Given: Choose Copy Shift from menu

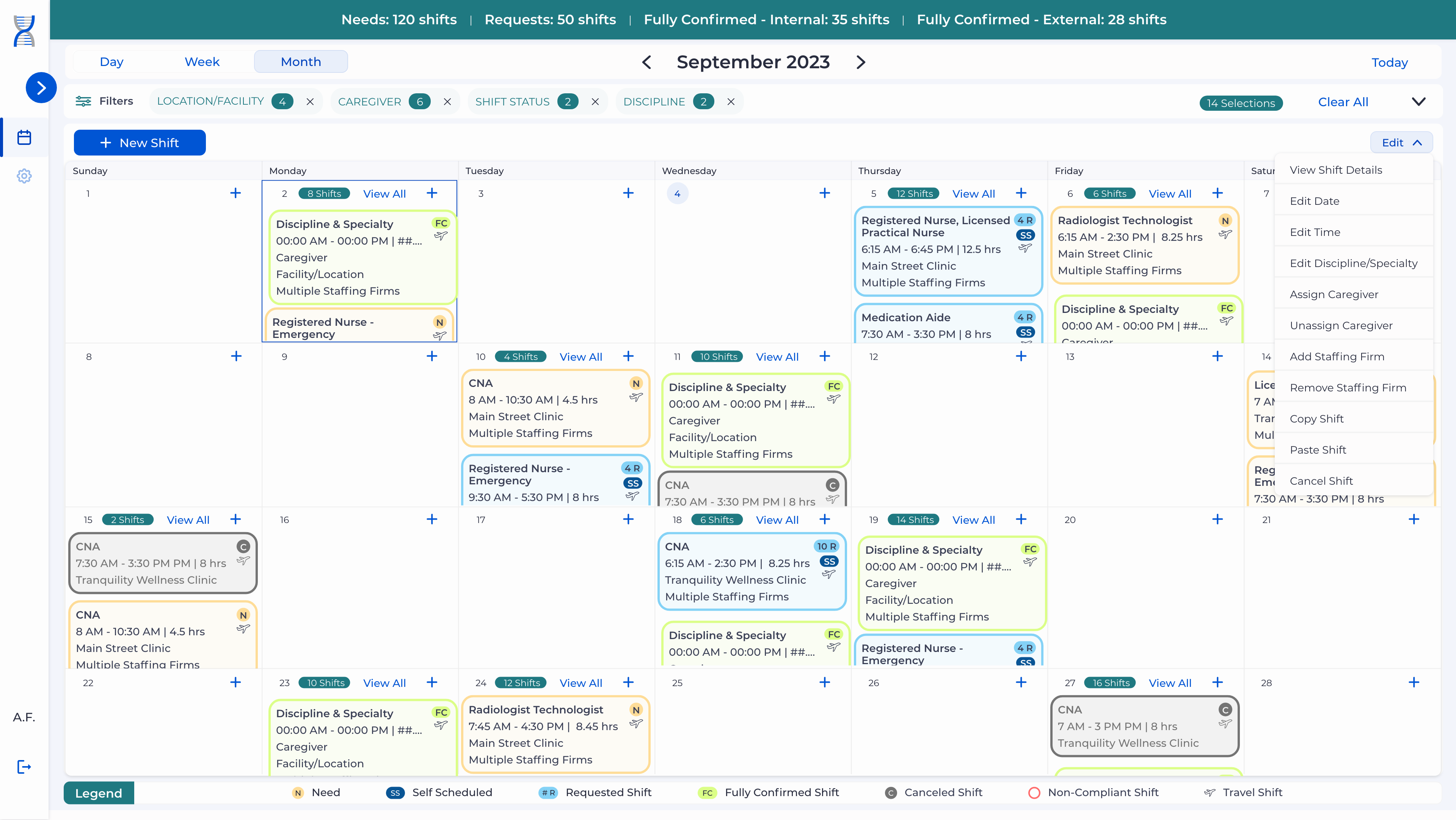Looking at the screenshot, I should pos(1354,419).
